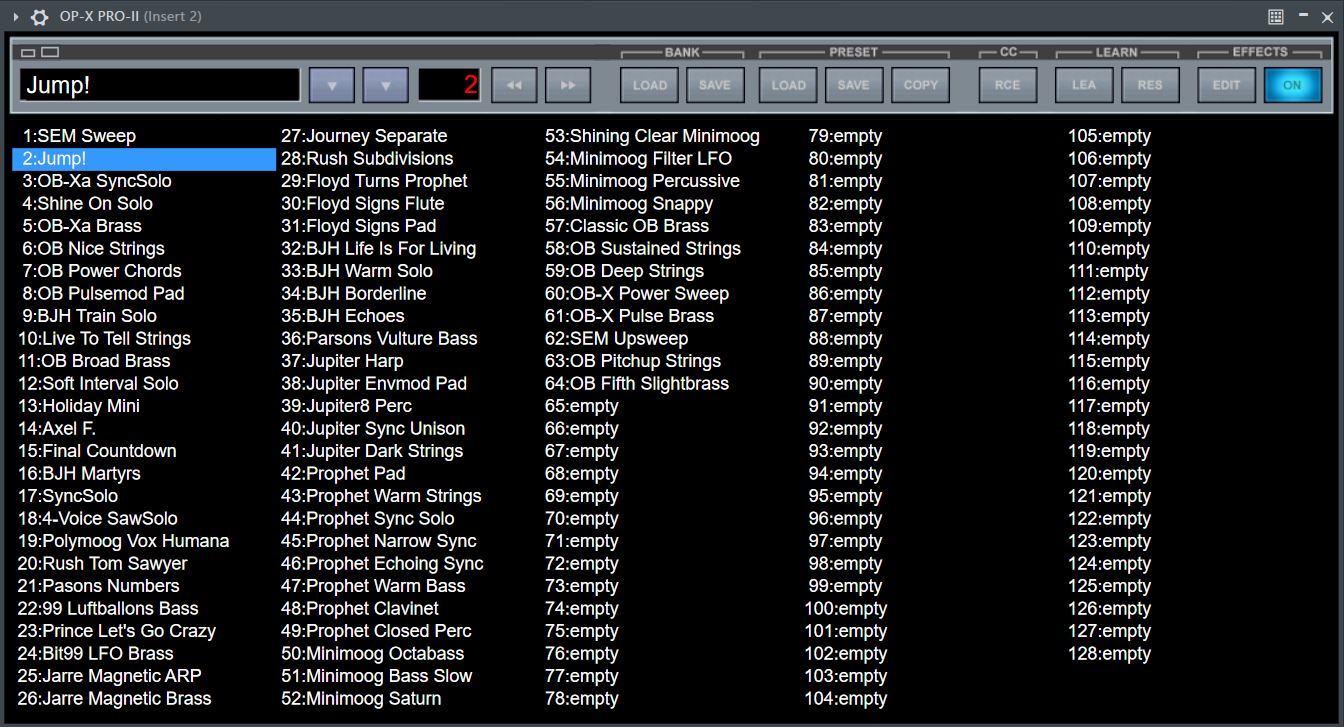Go to previous preset with rewind arrows
This screenshot has width=1344, height=727.
point(514,85)
